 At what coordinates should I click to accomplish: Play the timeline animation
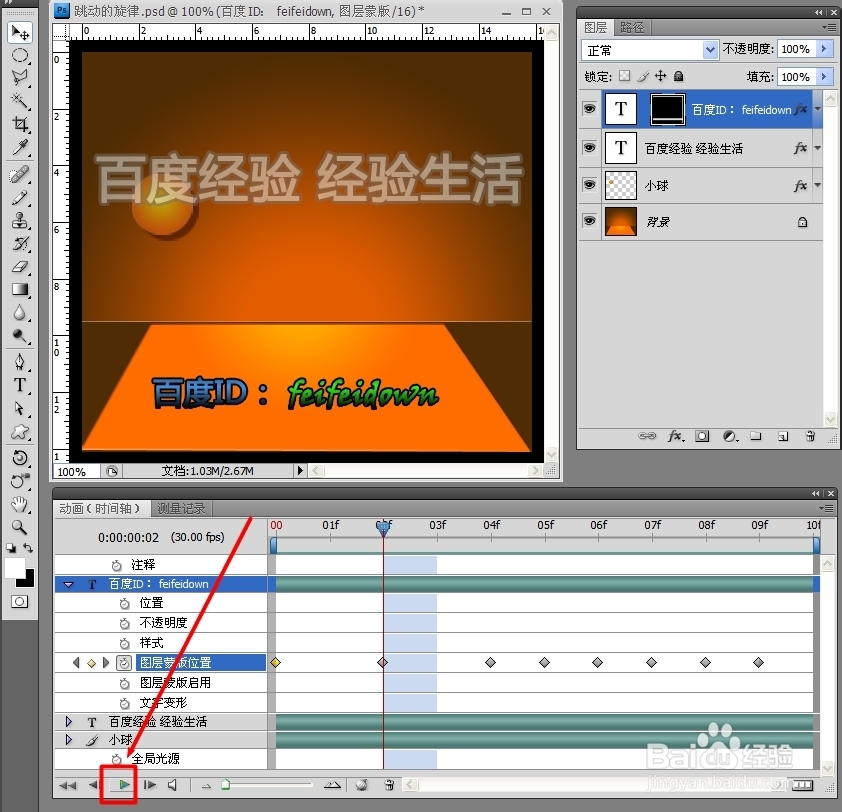pyautogui.click(x=124, y=785)
